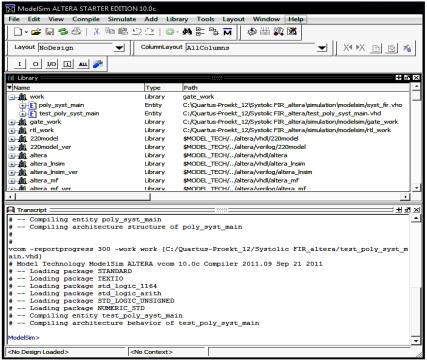Open the Window menu

click(x=266, y=19)
